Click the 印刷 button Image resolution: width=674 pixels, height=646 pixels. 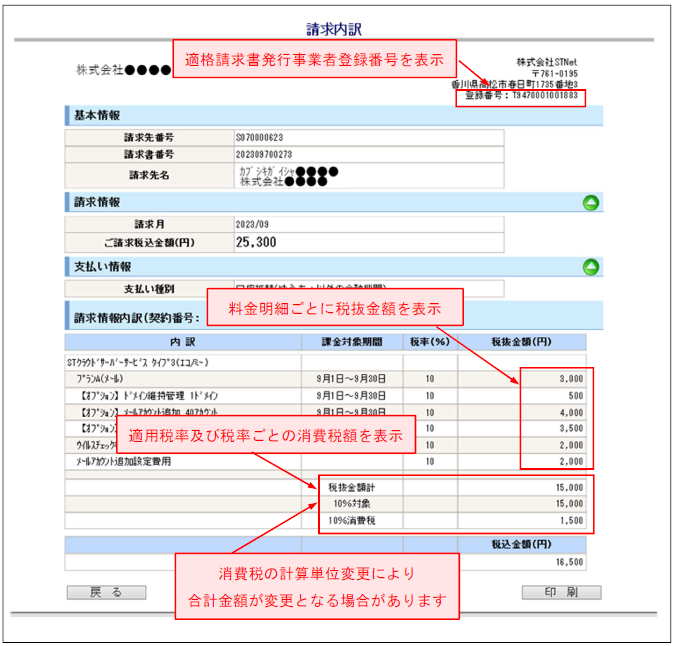coord(561,592)
